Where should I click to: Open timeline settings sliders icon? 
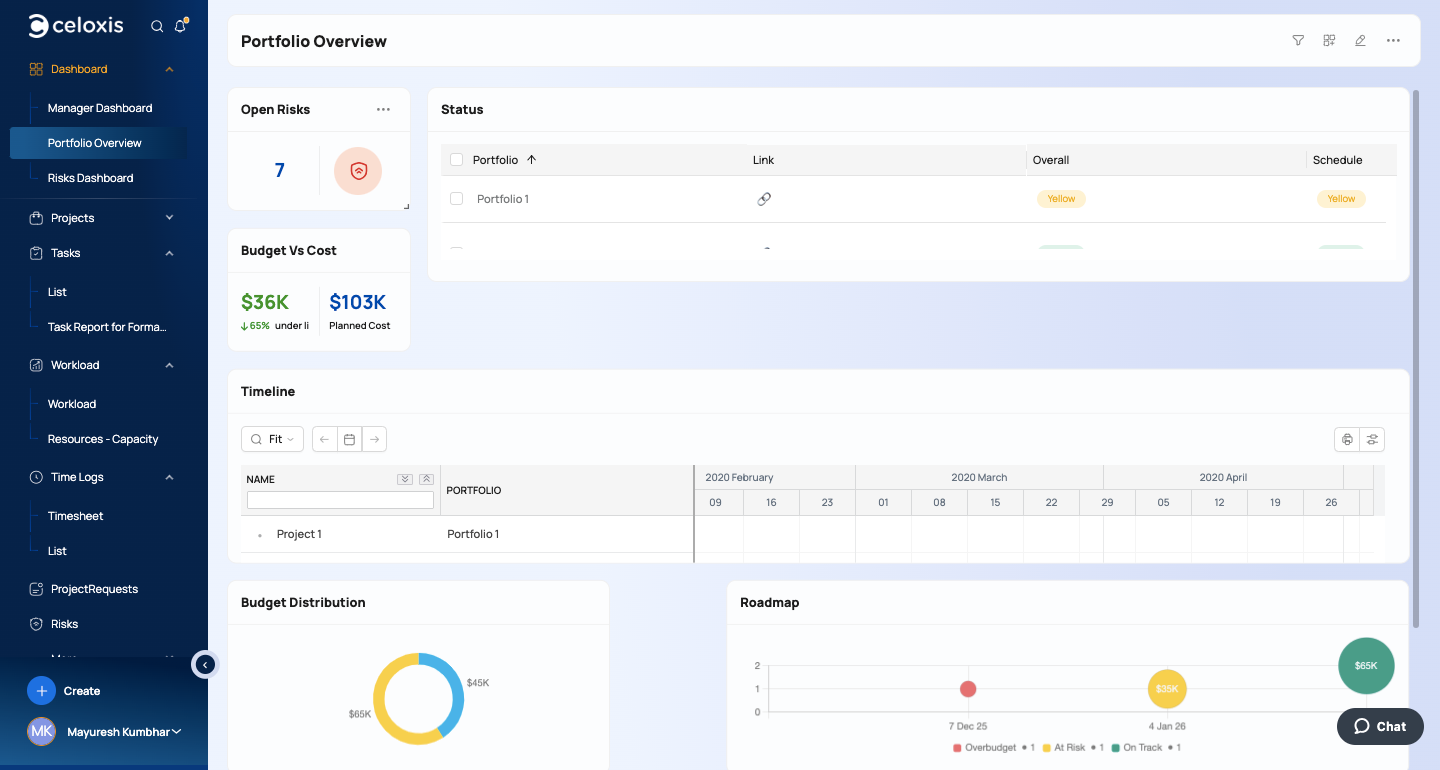1373,439
